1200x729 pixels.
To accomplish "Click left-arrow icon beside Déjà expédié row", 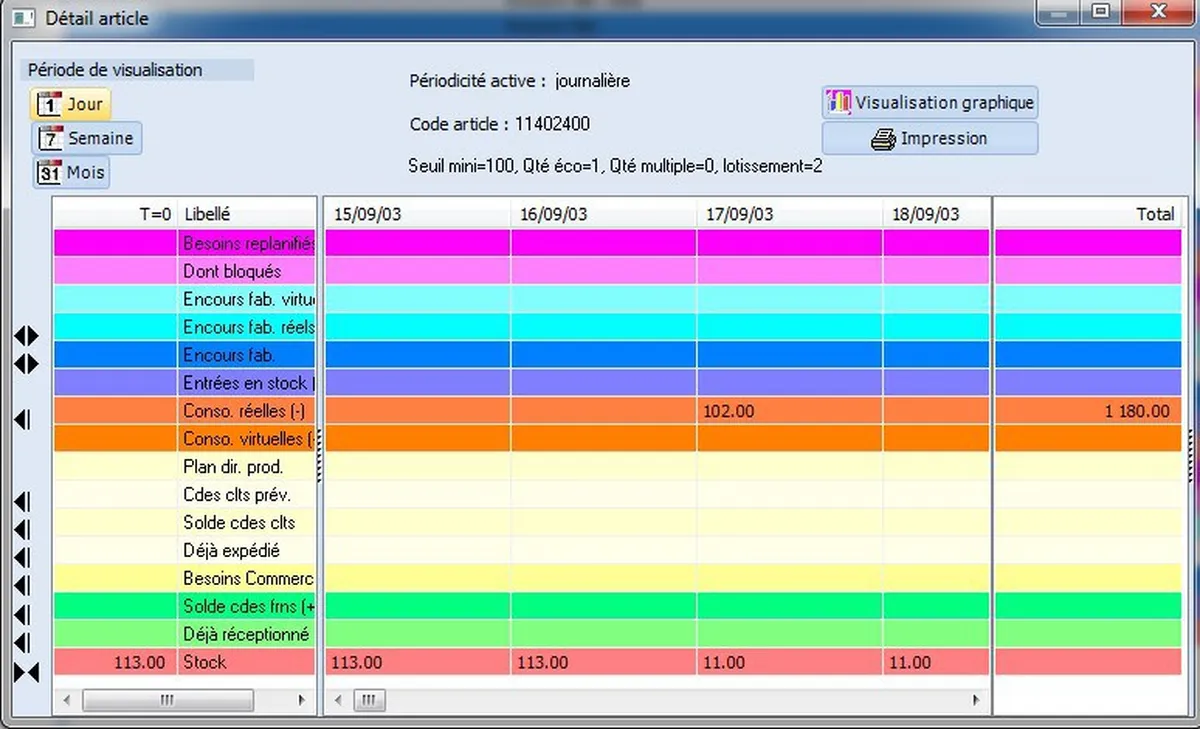I will [22, 558].
